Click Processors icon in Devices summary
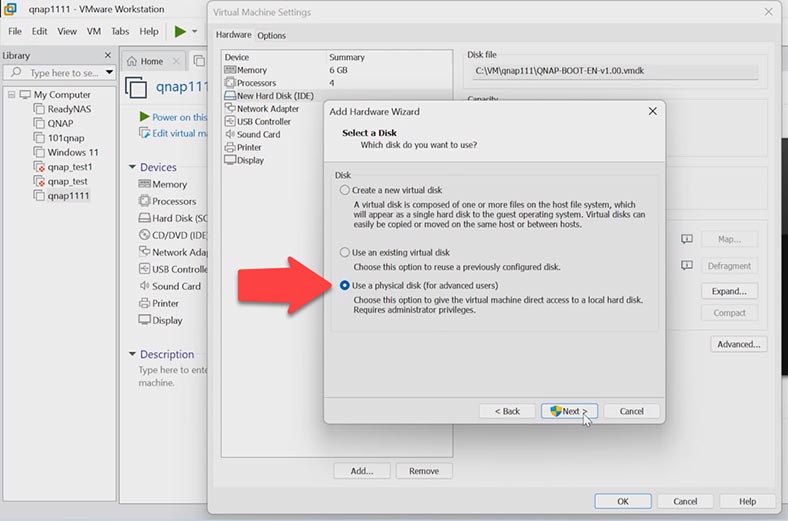Image resolution: width=788 pixels, height=521 pixels. point(144,201)
